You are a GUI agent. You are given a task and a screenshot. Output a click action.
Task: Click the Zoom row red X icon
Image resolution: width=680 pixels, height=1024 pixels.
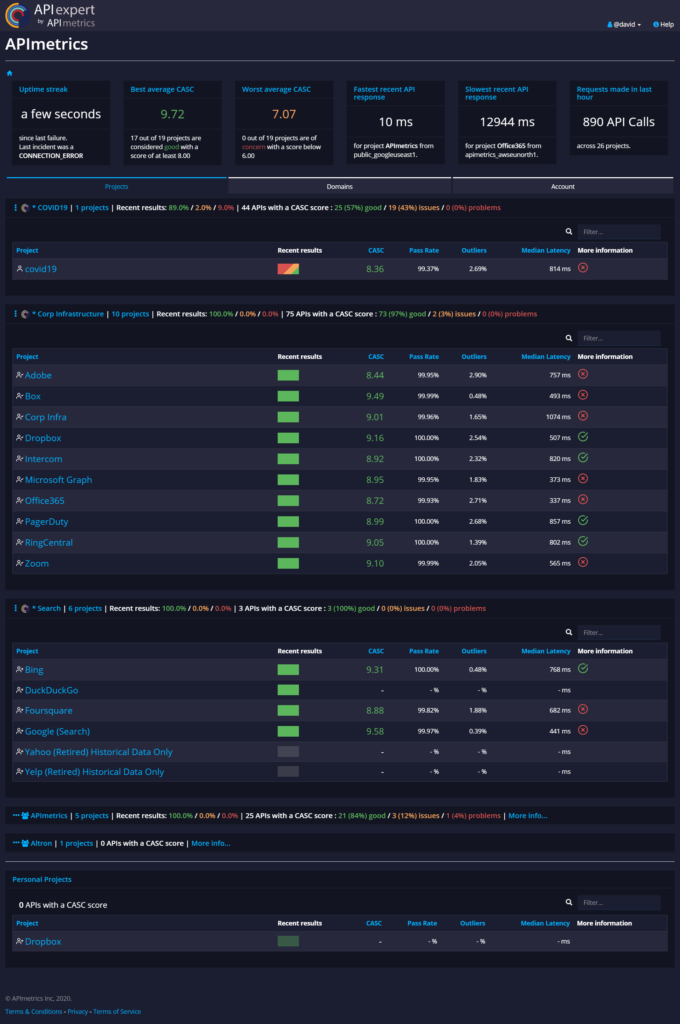(x=583, y=562)
